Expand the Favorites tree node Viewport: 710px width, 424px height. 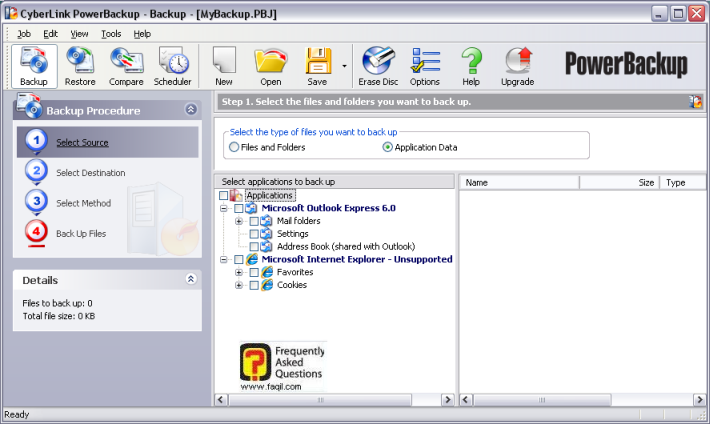click(239, 272)
